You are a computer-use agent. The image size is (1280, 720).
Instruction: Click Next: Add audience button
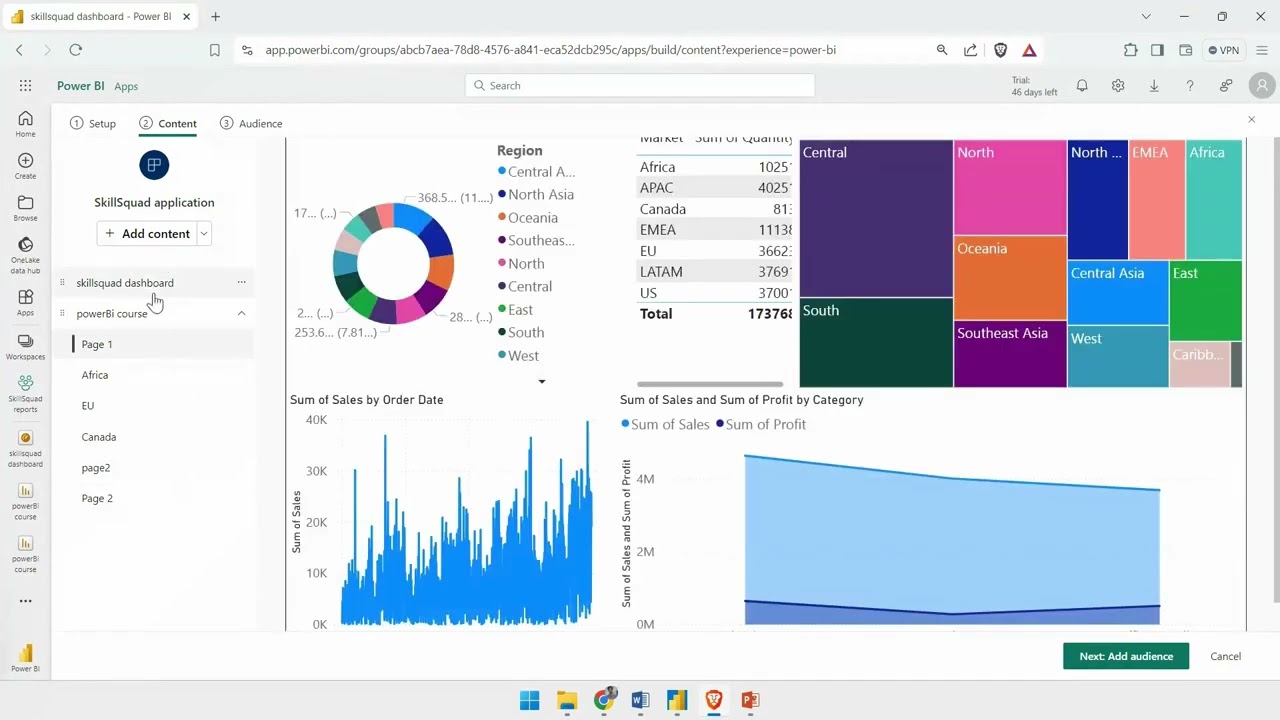tap(1126, 656)
